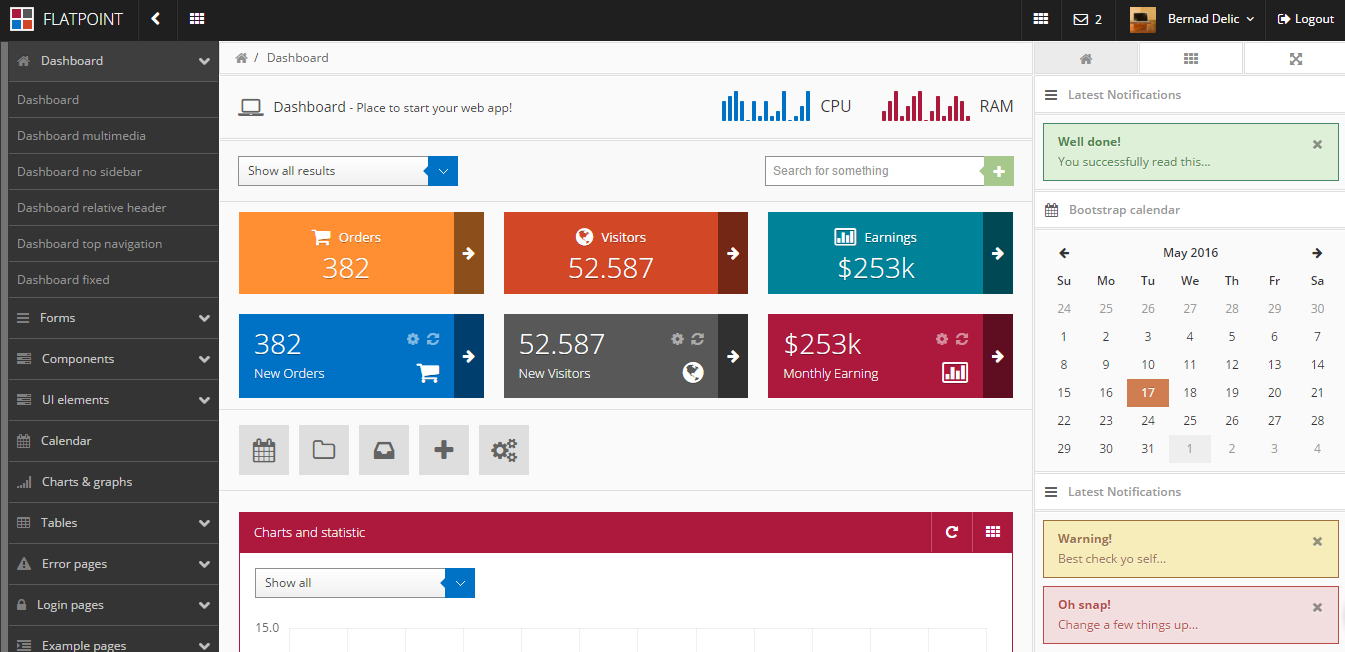
Task: Click the blue CPU sparkline chart
Action: [766, 106]
